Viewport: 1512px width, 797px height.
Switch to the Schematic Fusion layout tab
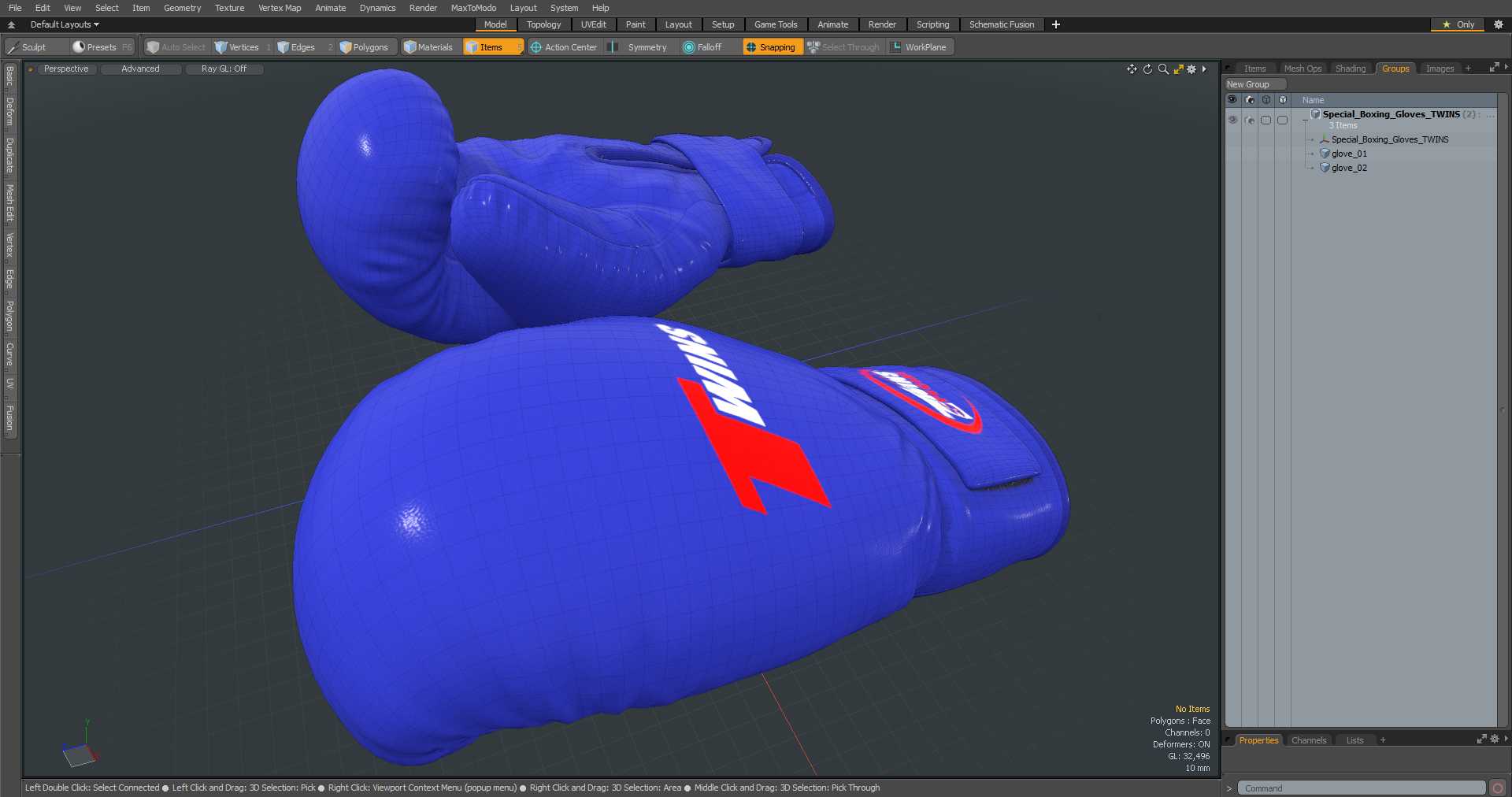1002,24
